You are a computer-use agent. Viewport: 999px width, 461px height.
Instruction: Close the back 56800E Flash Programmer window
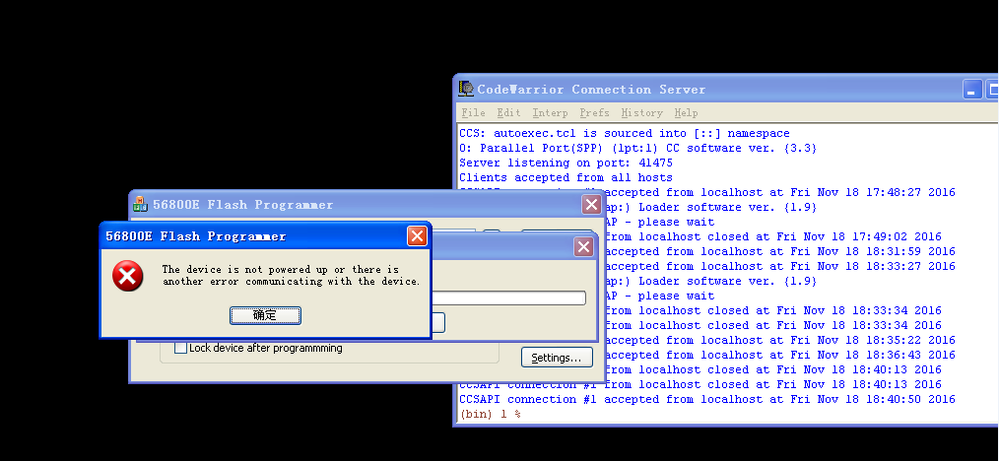pos(592,204)
